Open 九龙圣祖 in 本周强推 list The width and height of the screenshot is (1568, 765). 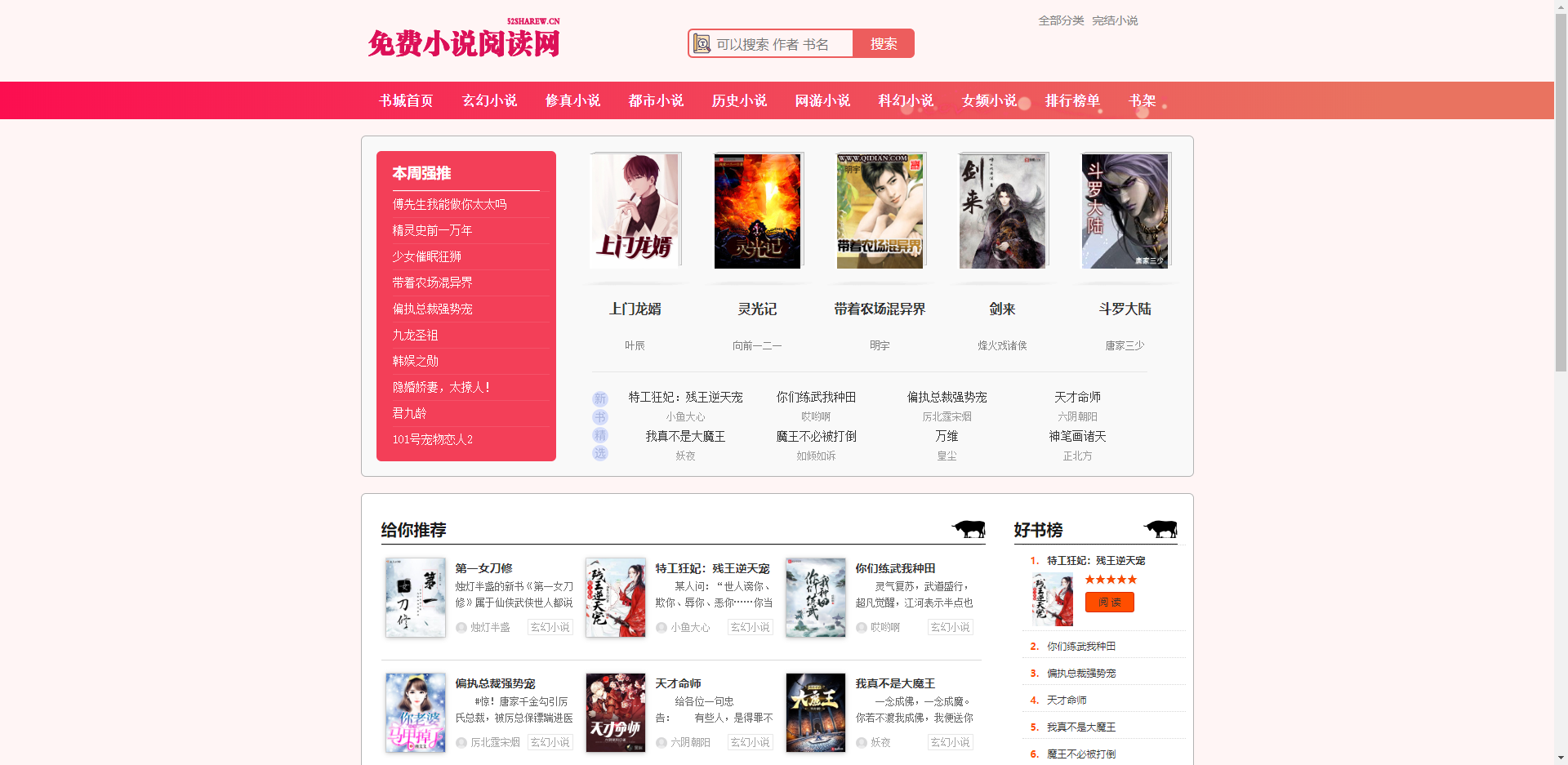click(415, 335)
